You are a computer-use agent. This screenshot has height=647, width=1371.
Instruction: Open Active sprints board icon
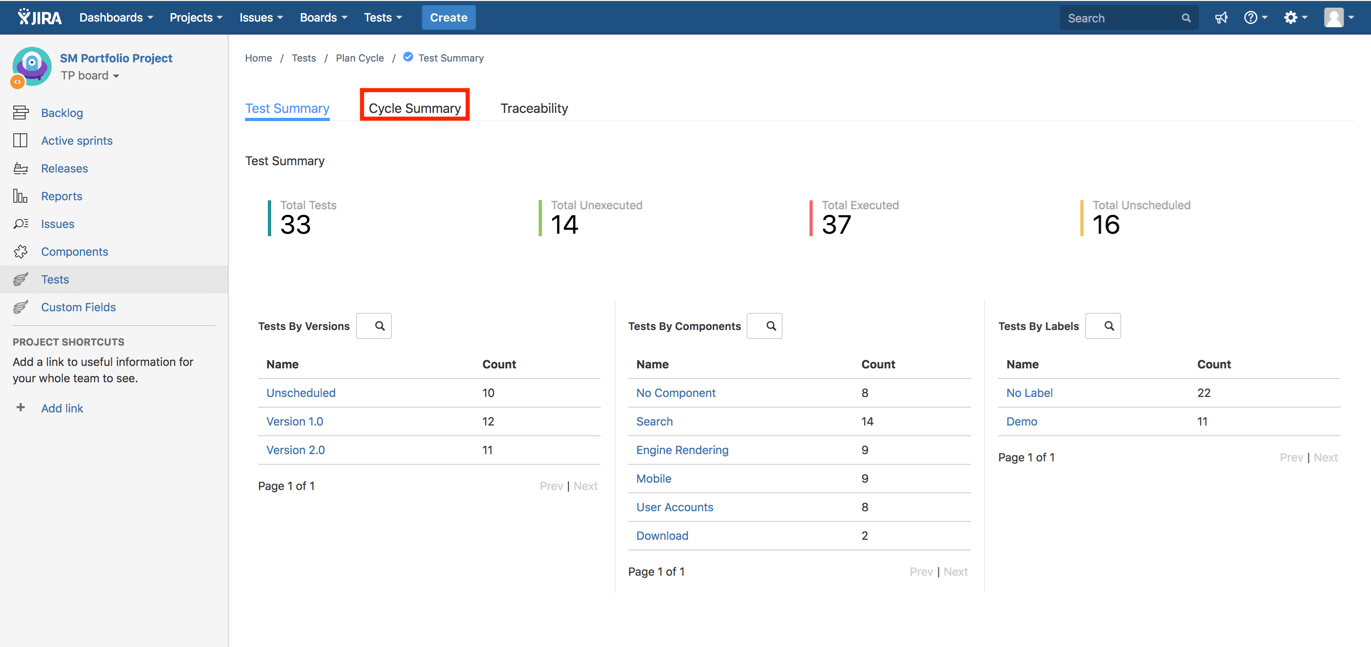20,141
